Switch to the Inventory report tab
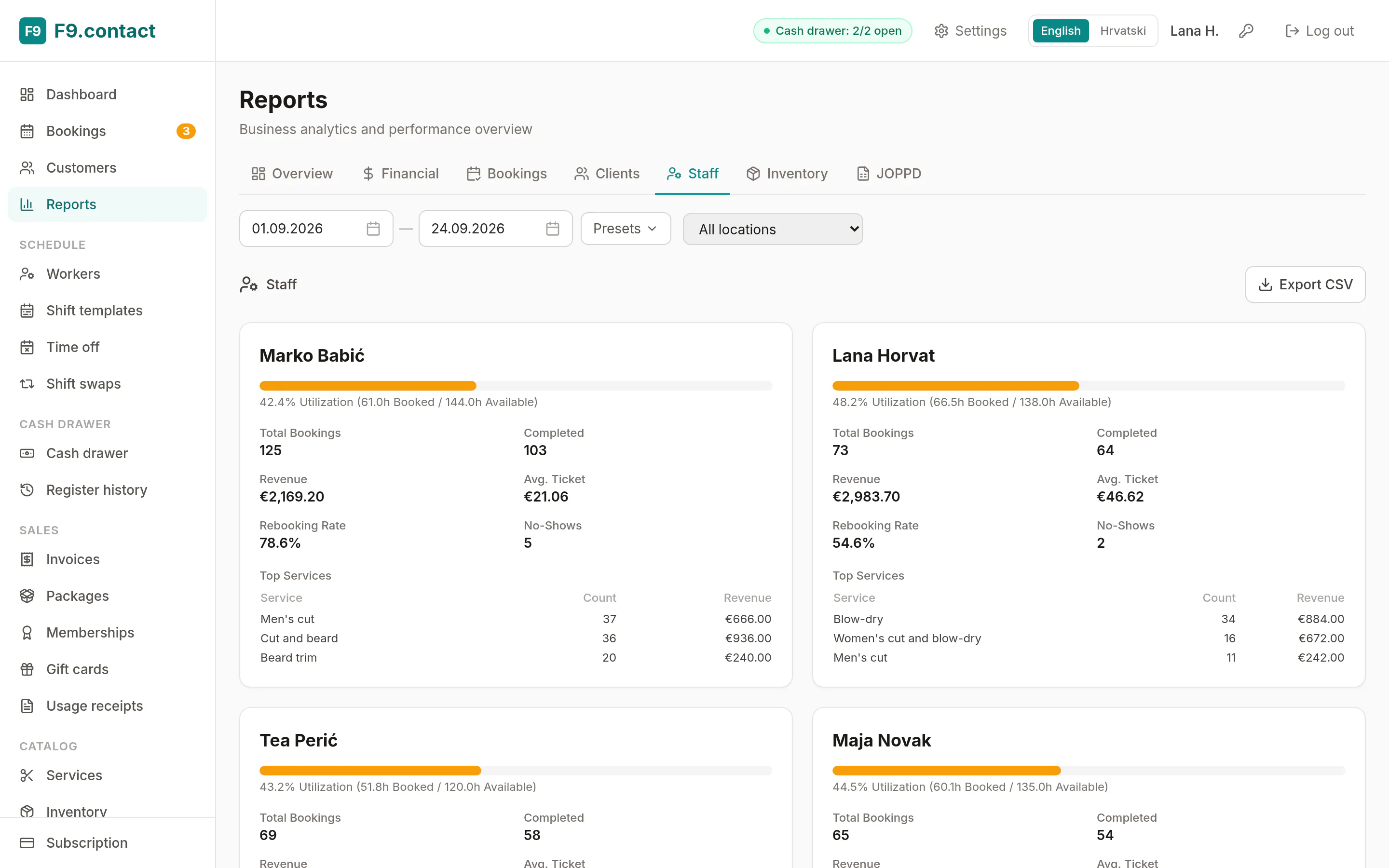 [x=787, y=174]
